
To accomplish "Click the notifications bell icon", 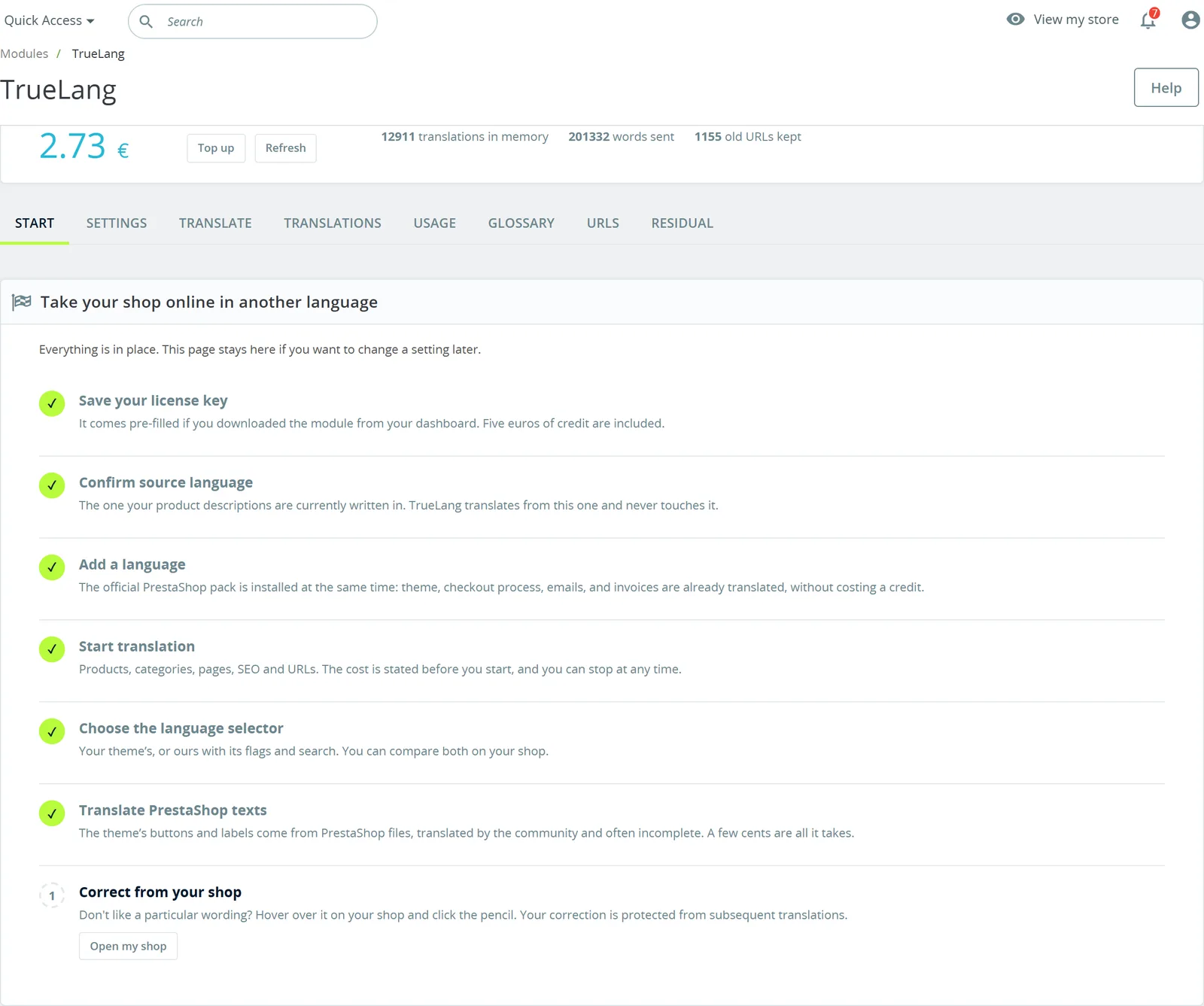I will (1148, 20).
